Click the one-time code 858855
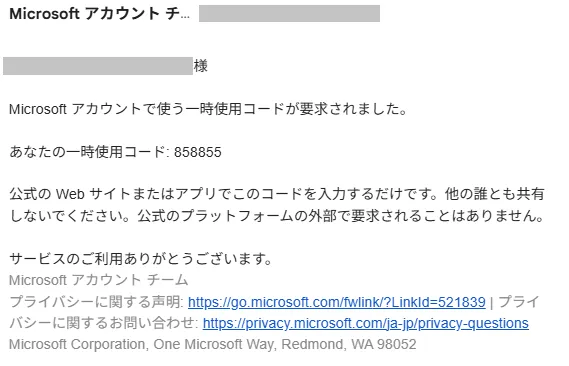 click(x=197, y=152)
